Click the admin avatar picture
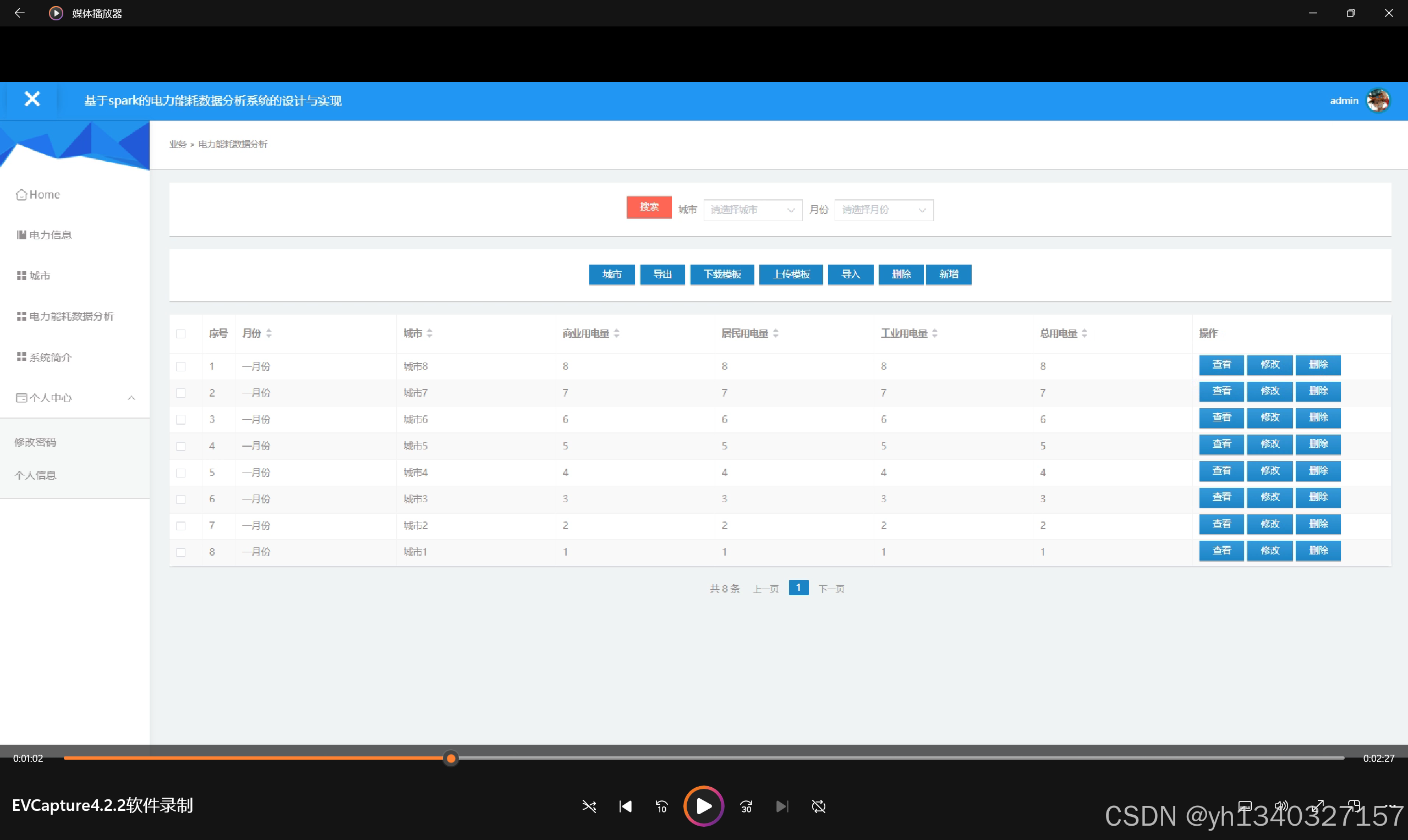Viewport: 1408px width, 840px height. click(1377, 101)
